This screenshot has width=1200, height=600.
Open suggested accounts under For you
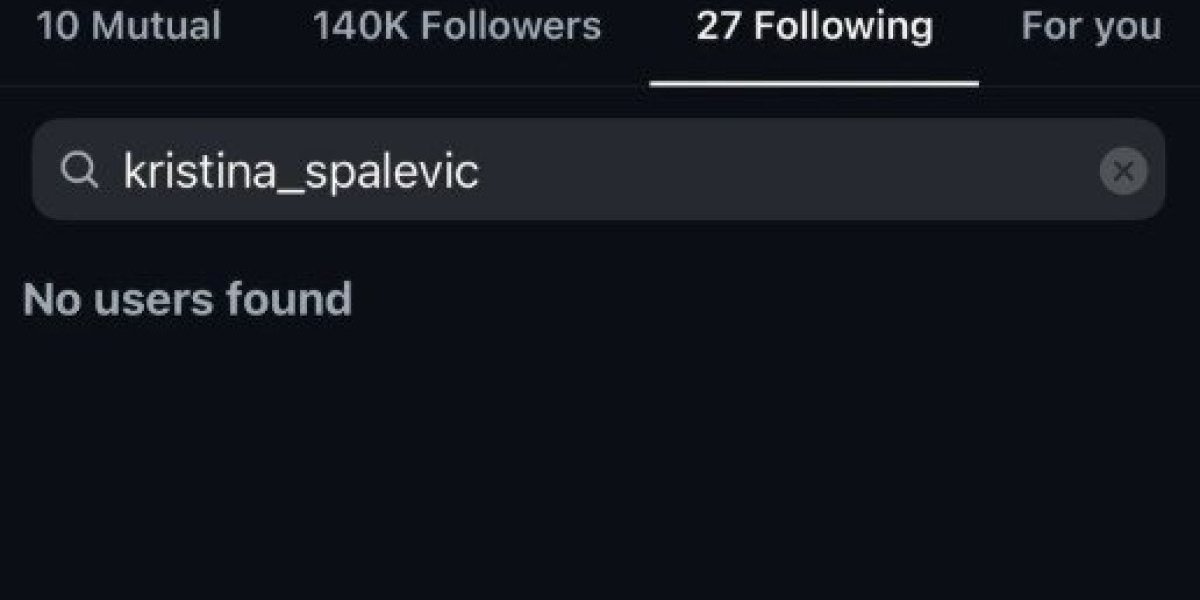[1091, 27]
